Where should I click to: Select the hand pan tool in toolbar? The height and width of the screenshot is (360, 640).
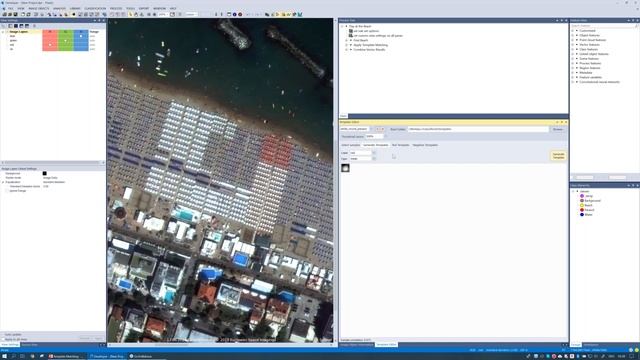pyautogui.click(x=136, y=14)
